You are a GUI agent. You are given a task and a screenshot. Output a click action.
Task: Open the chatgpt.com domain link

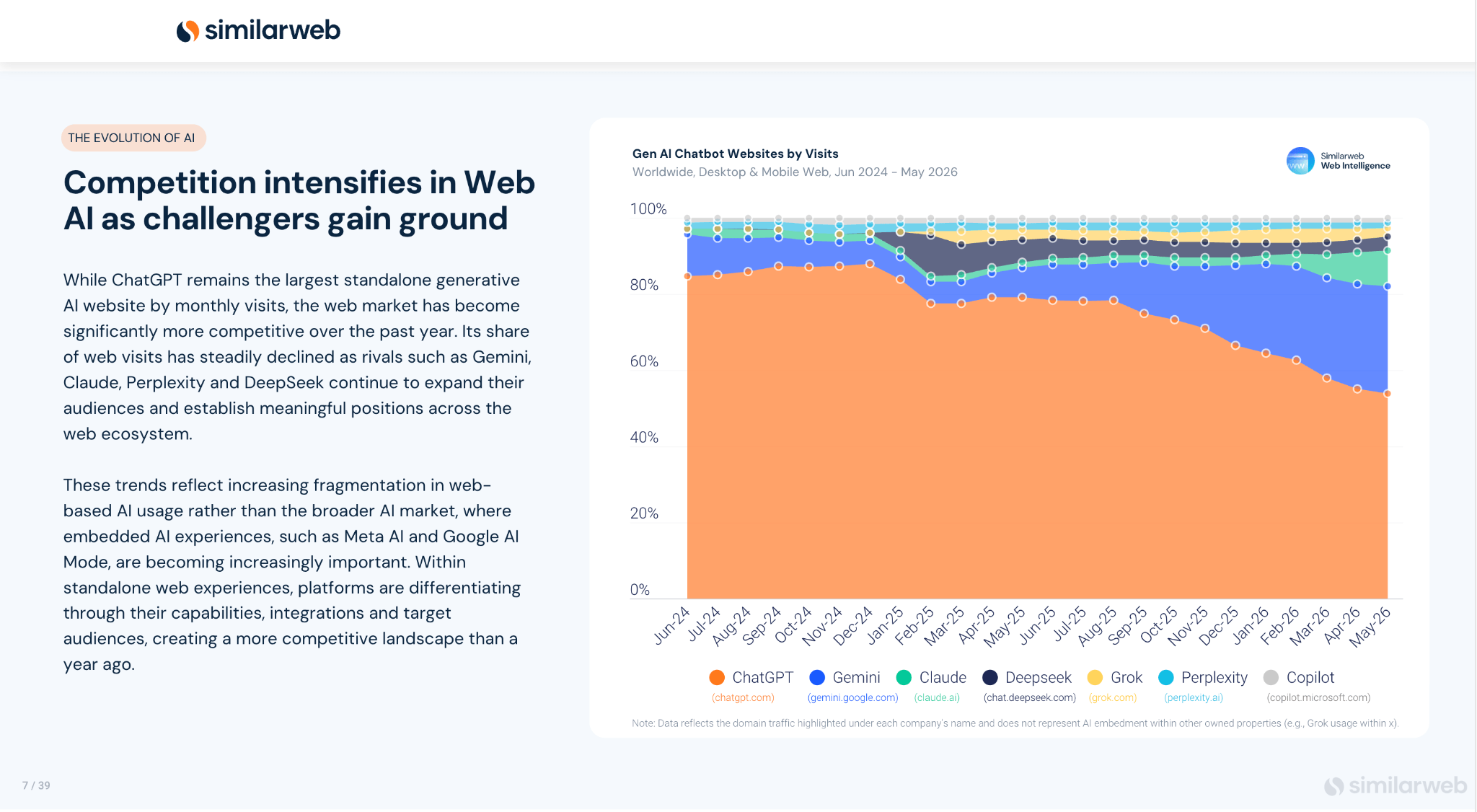[743, 697]
